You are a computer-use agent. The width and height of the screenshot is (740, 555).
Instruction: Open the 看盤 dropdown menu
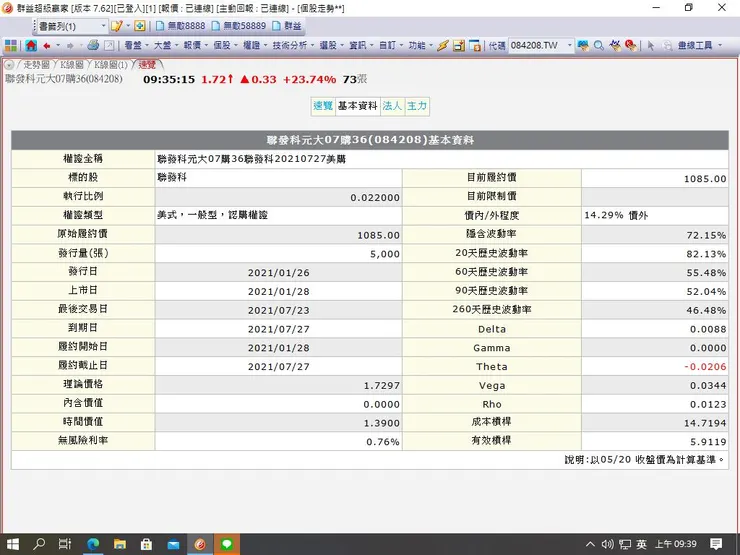tap(136, 45)
